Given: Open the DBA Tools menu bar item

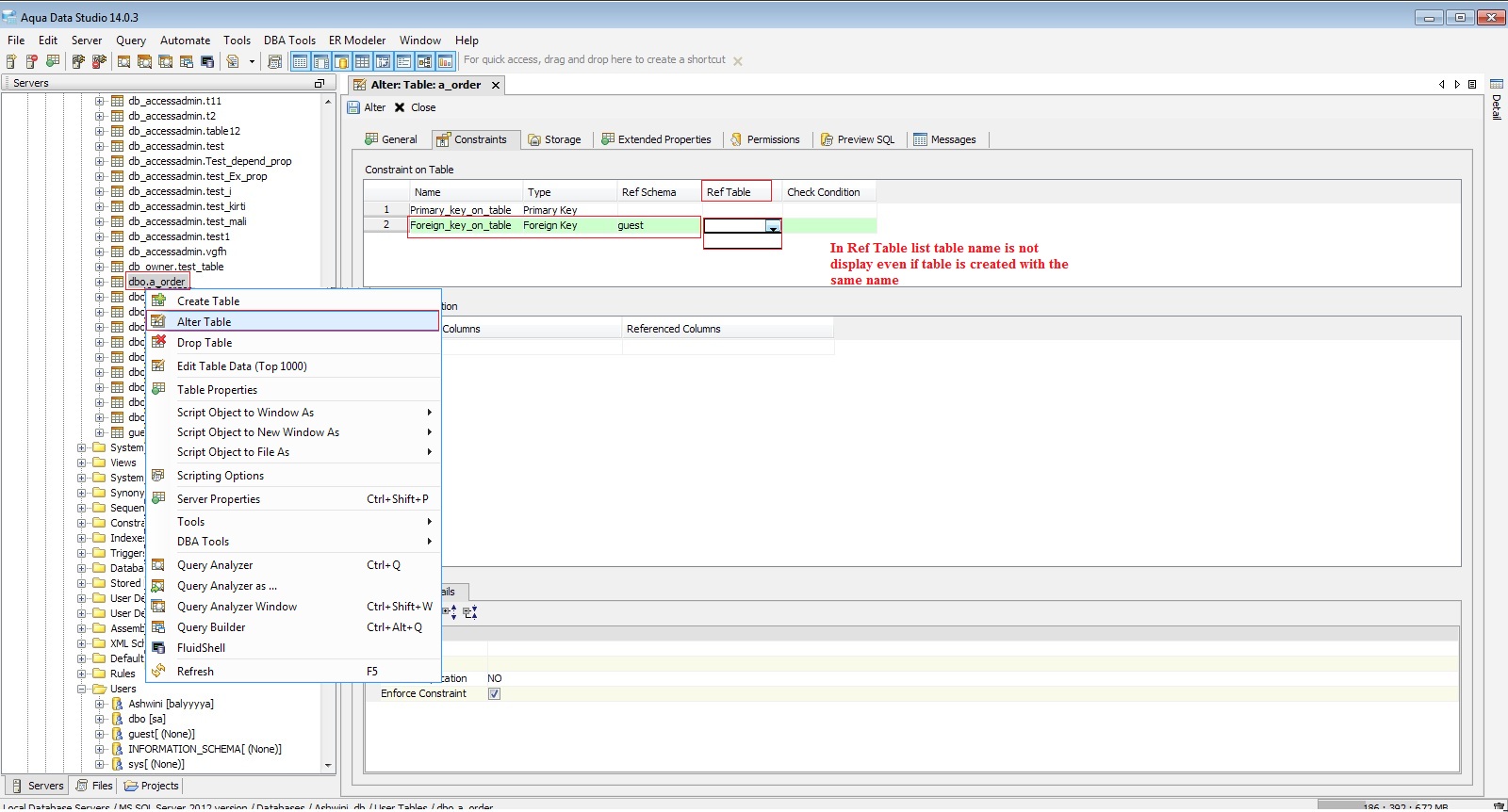Looking at the screenshot, I should (289, 41).
